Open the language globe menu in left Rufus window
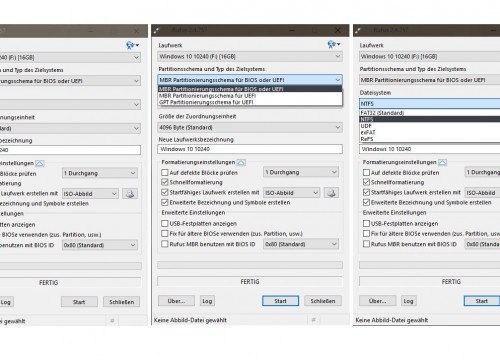500x360 pixels. point(132,45)
